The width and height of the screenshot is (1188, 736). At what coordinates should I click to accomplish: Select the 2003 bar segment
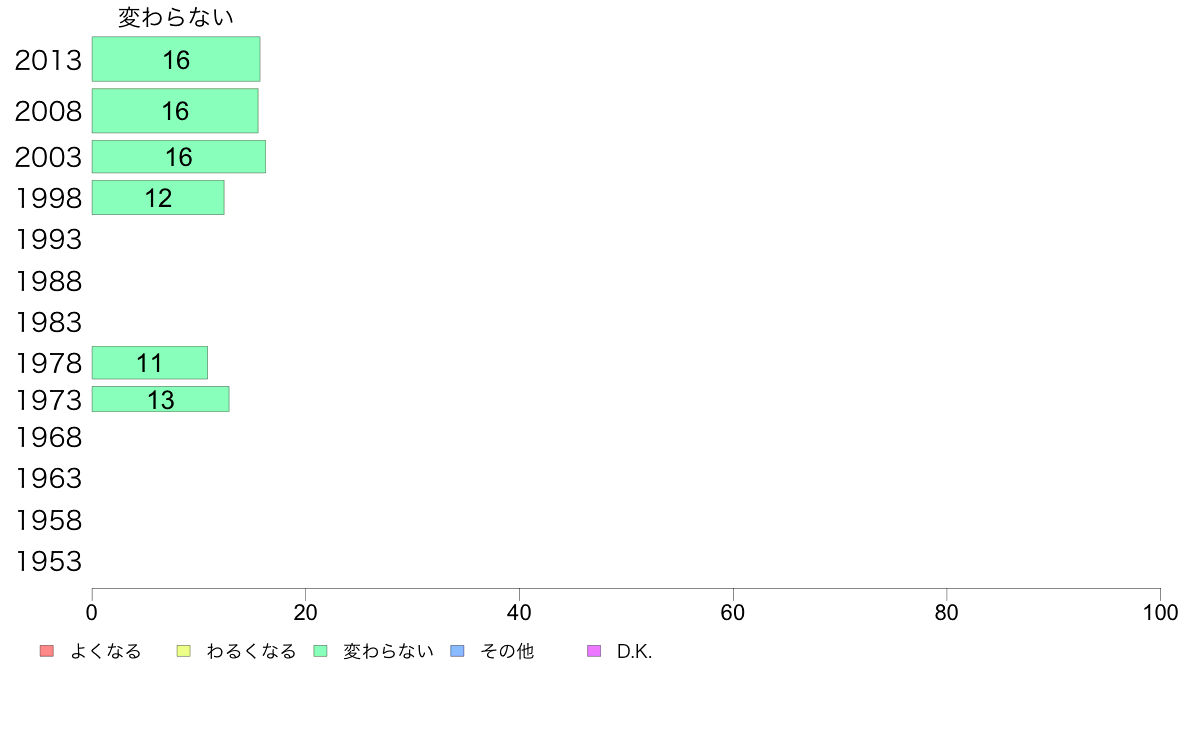(x=179, y=157)
